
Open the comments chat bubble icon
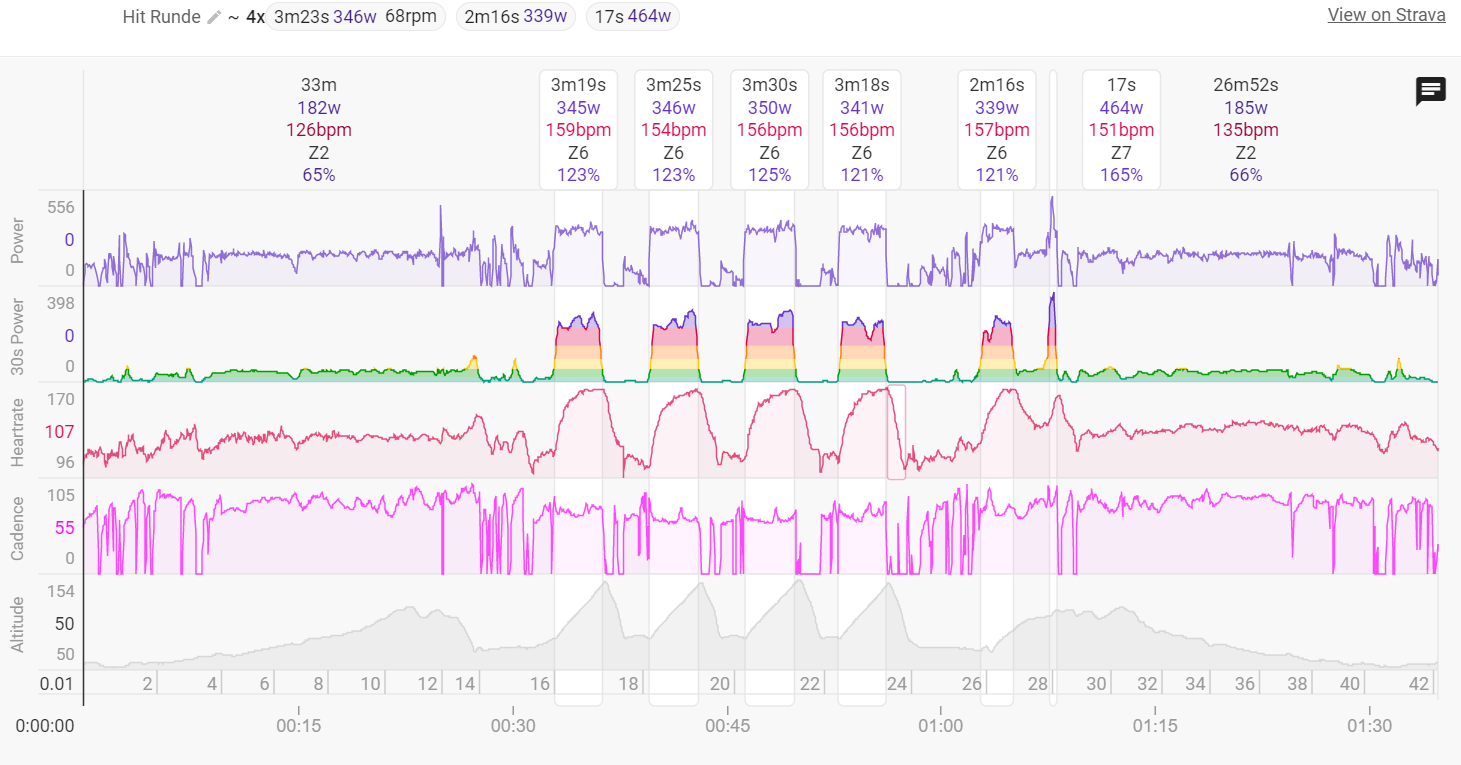tap(1431, 91)
